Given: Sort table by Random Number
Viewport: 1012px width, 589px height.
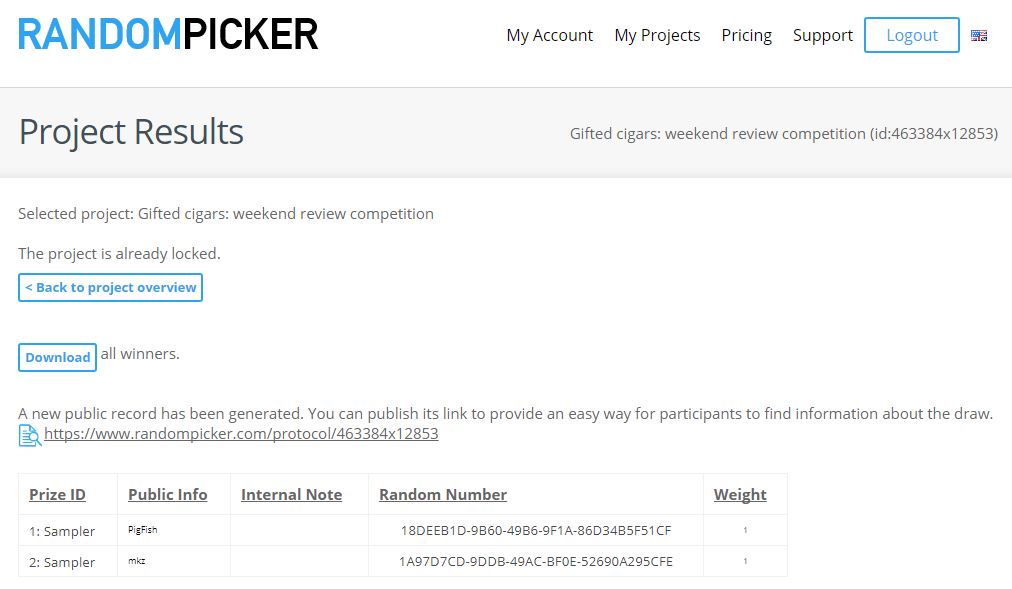Looking at the screenshot, I should click(443, 495).
